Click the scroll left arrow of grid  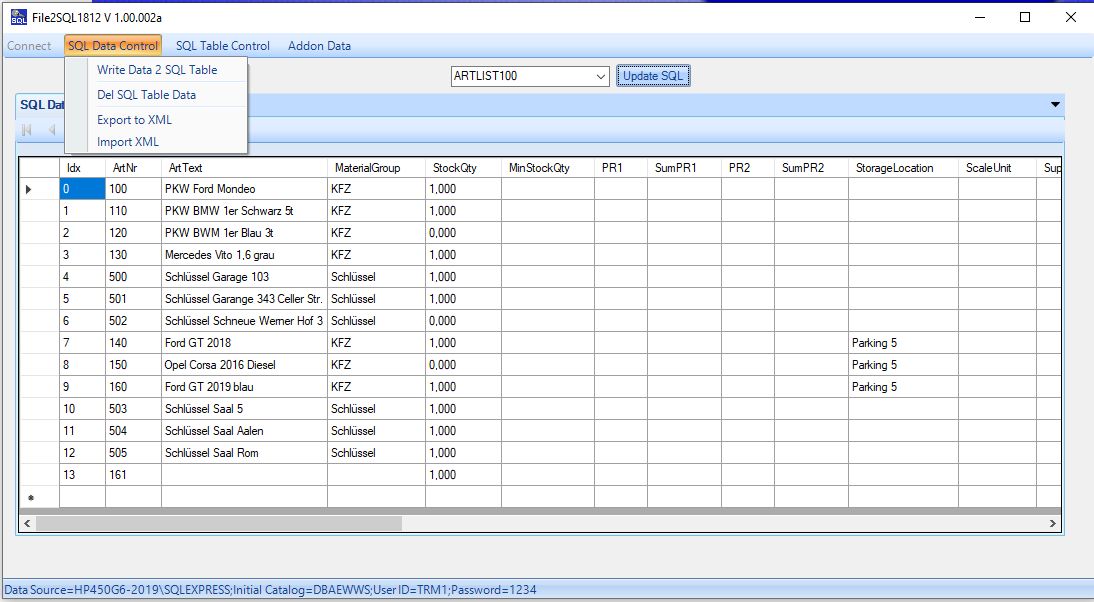pyautogui.click(x=27, y=523)
